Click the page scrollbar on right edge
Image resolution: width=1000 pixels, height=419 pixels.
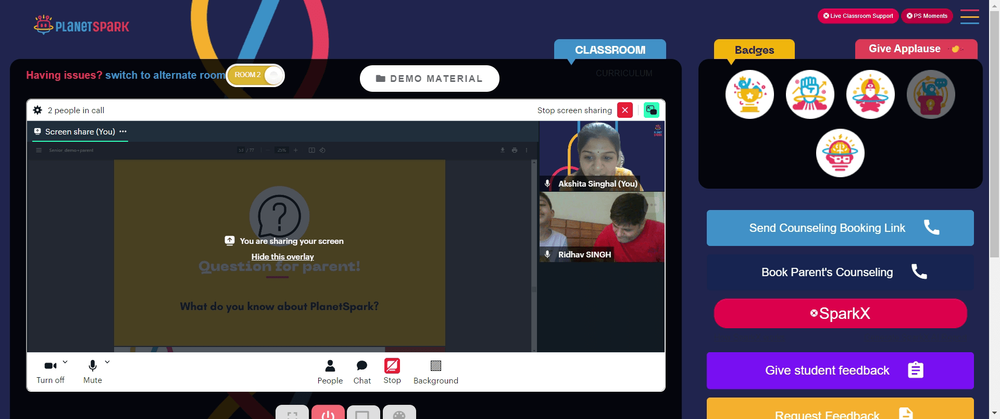click(x=994, y=134)
